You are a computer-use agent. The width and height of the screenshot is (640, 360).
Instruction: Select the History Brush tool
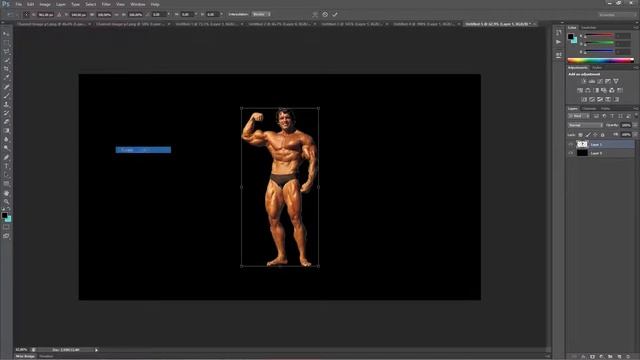[x=6, y=113]
